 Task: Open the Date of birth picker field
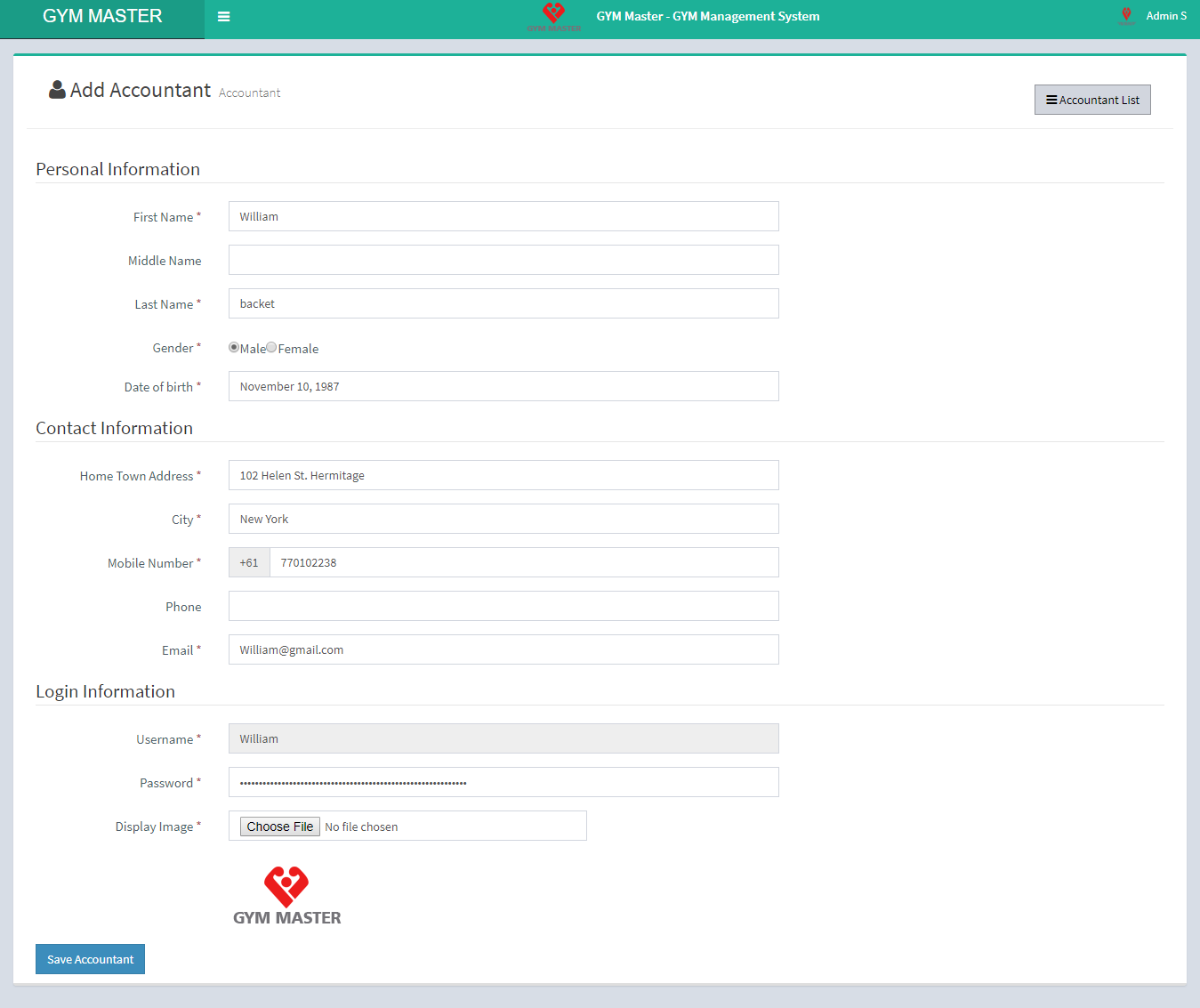pyautogui.click(x=503, y=386)
